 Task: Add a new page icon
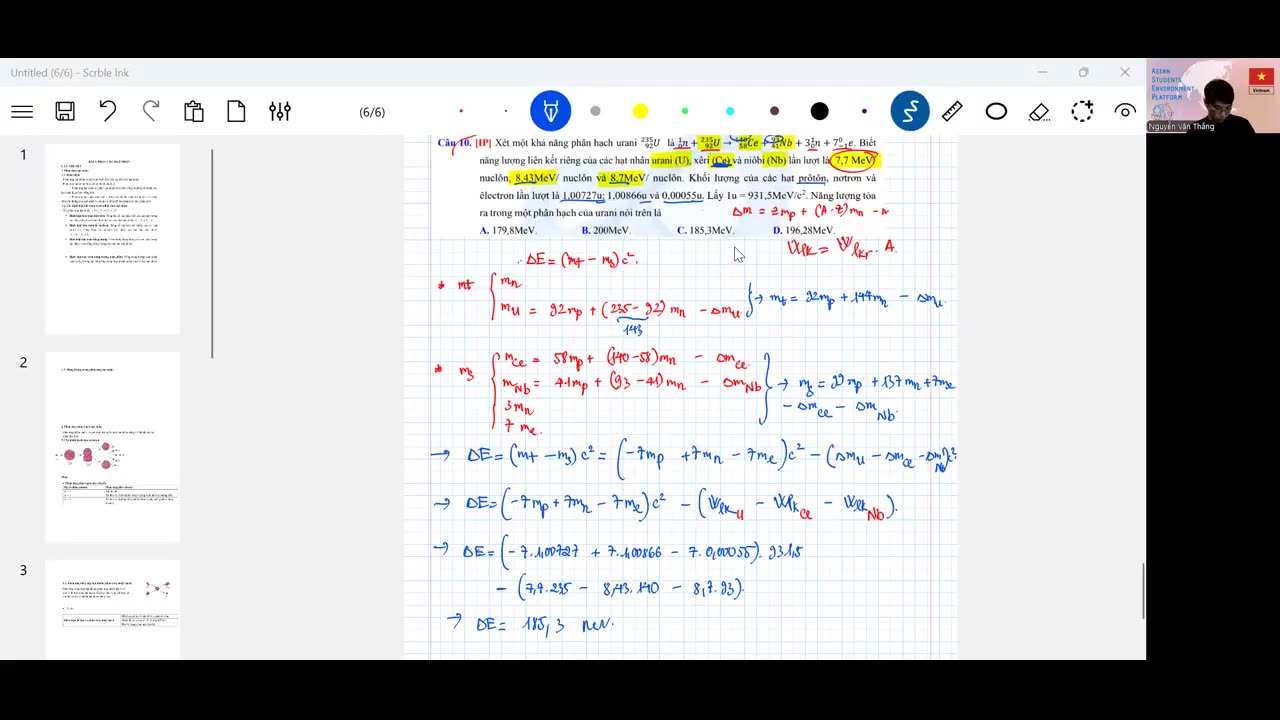pos(237,111)
